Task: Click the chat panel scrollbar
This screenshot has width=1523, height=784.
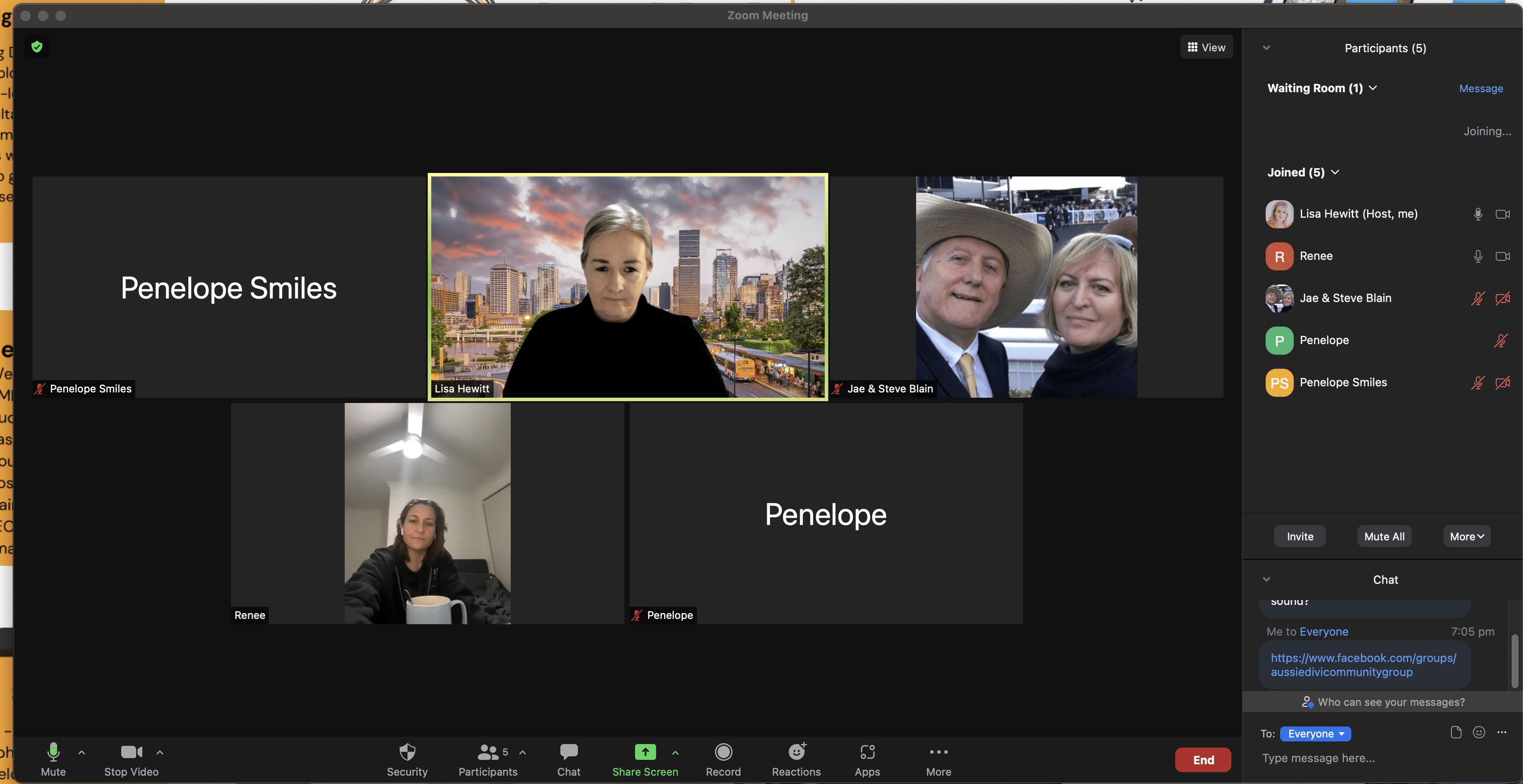Action: click(1515, 661)
